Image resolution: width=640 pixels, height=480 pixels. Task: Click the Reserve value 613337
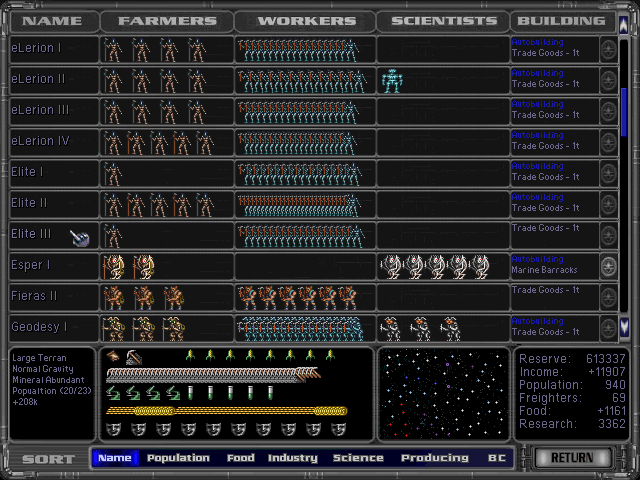(x=606, y=359)
